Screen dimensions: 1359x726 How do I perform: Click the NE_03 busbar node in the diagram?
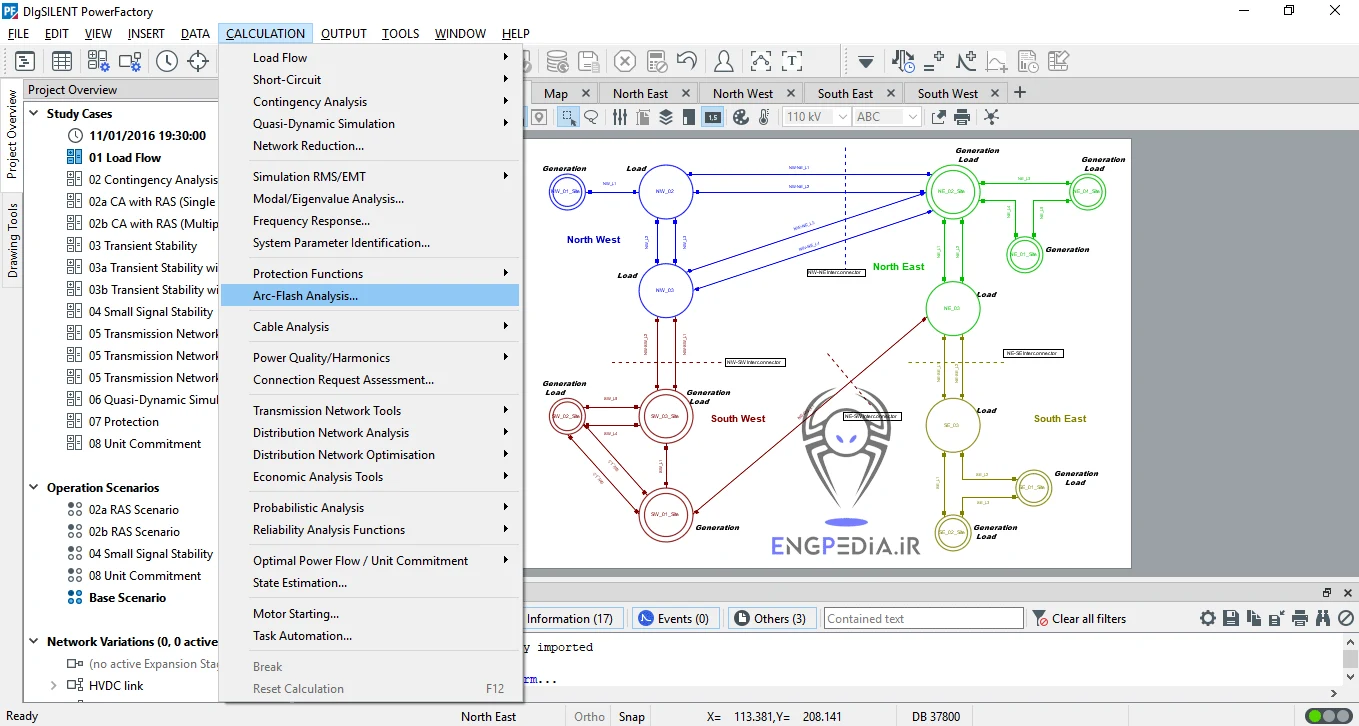[x=952, y=308]
